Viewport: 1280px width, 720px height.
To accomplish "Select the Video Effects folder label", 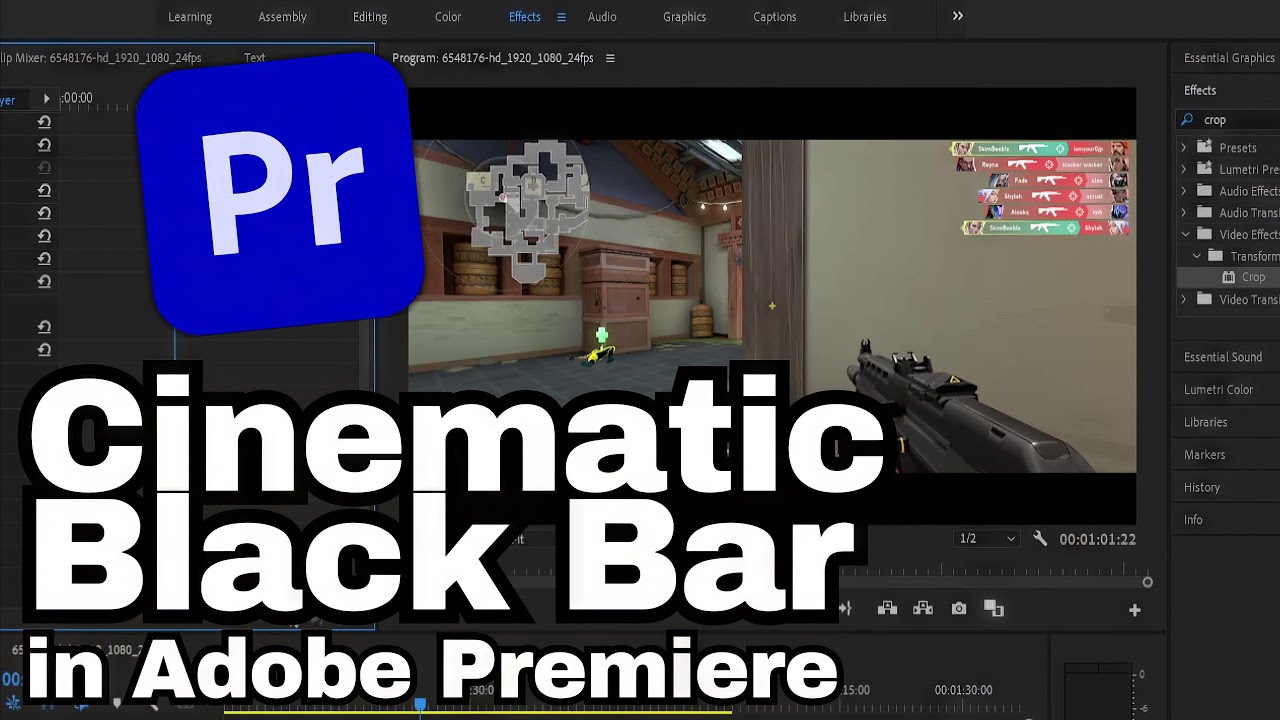I will 1249,234.
